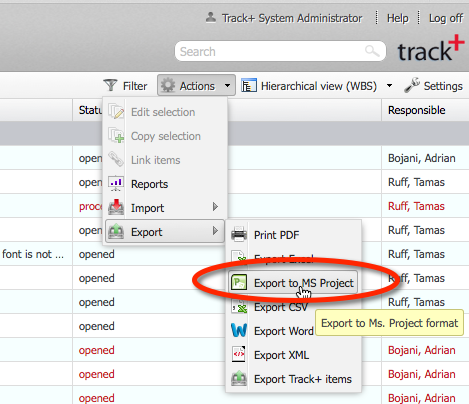The height and width of the screenshot is (404, 469).
Task: Click the Filter button label
Action: (x=135, y=86)
